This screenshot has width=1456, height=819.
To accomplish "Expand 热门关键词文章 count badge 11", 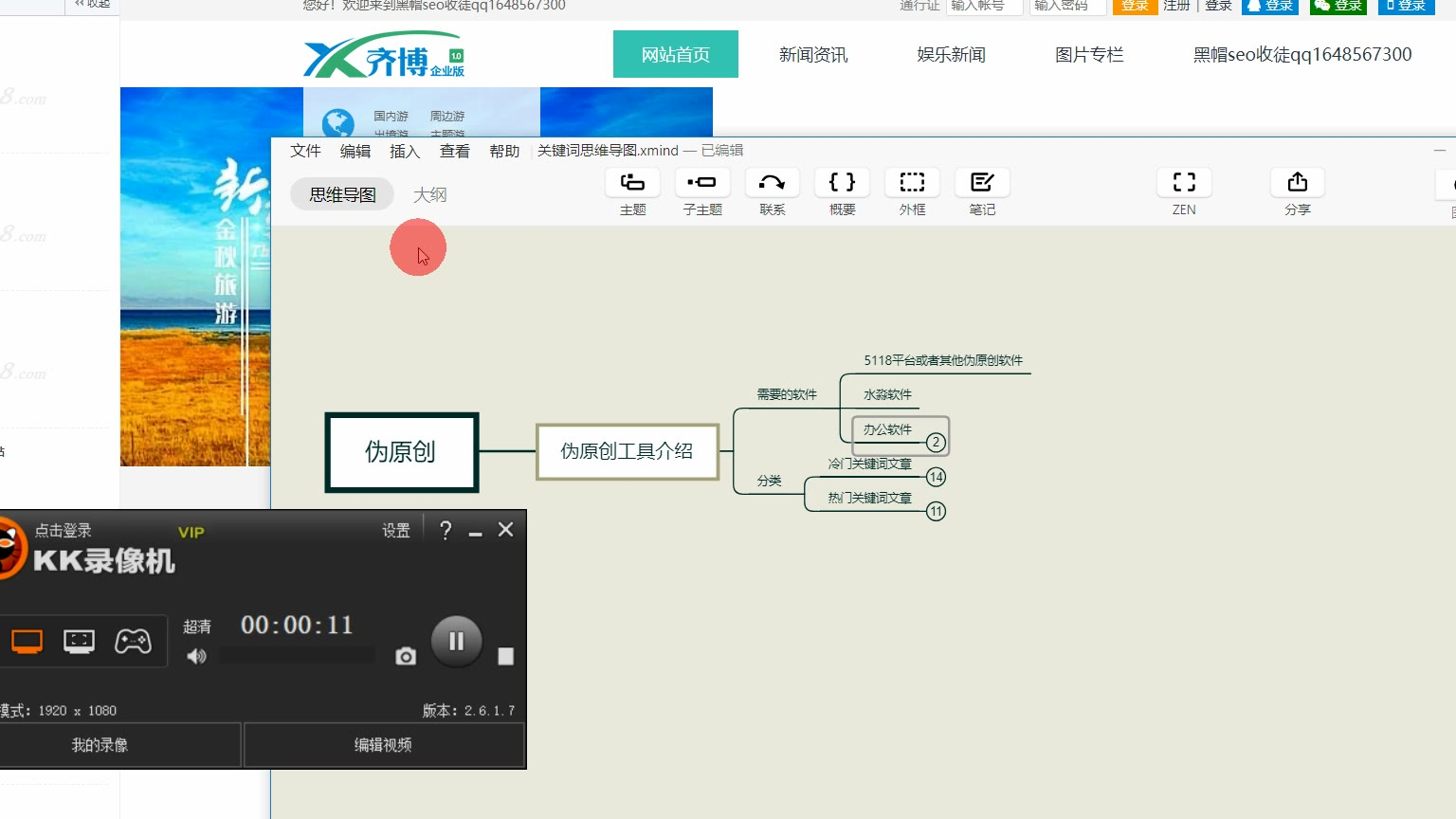I will coord(936,512).
